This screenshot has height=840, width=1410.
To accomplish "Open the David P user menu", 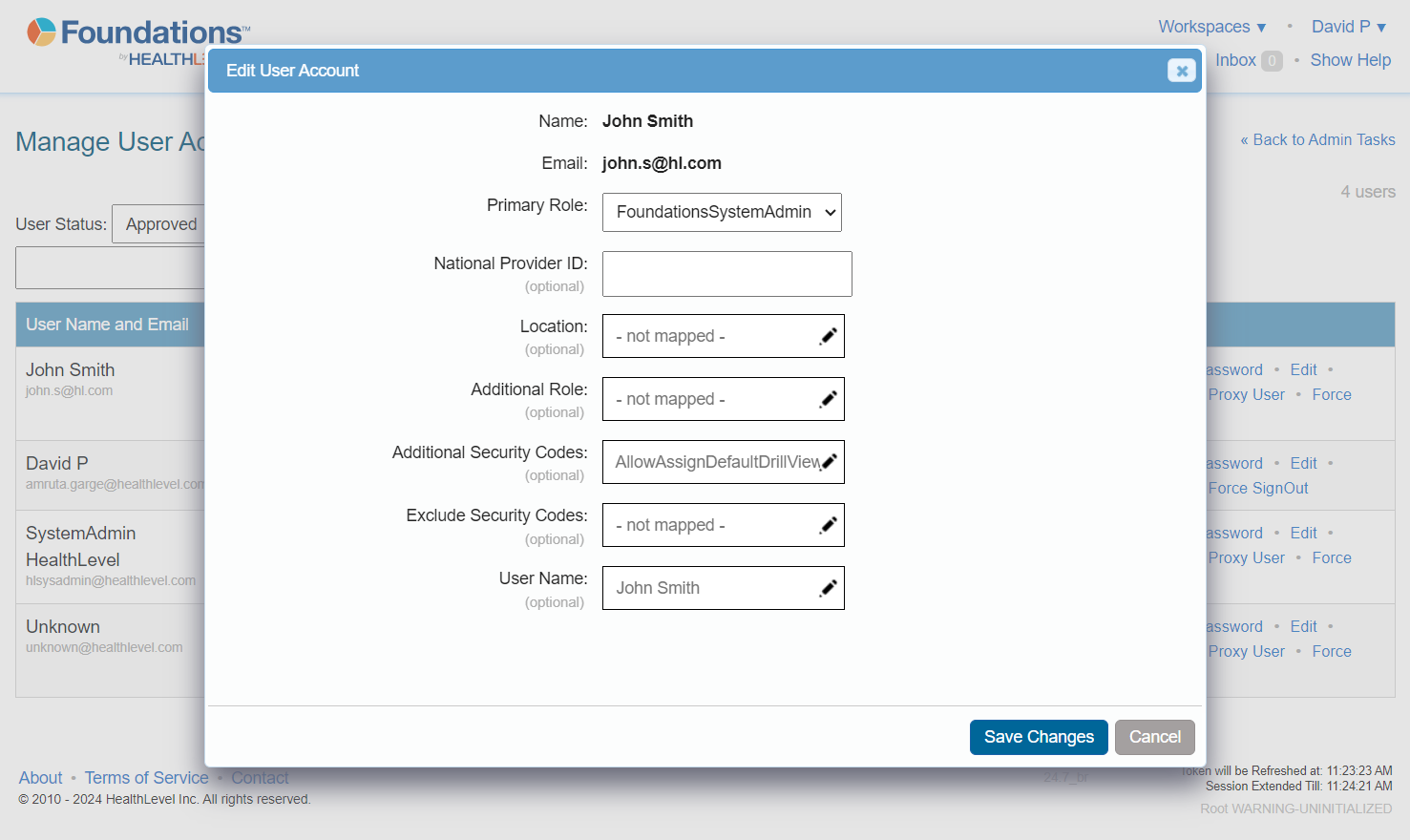I will point(1348,27).
